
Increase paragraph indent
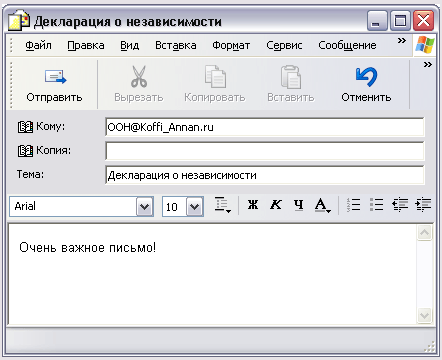[423, 205]
